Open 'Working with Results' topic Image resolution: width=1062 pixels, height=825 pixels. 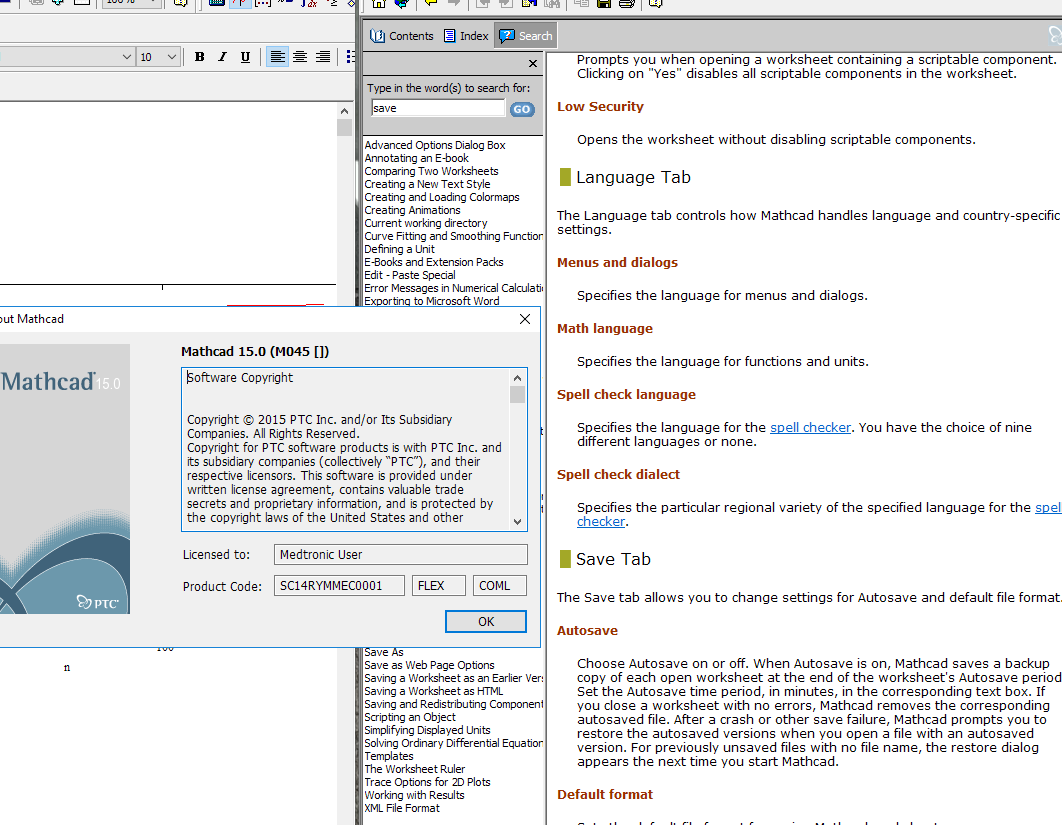coord(415,795)
